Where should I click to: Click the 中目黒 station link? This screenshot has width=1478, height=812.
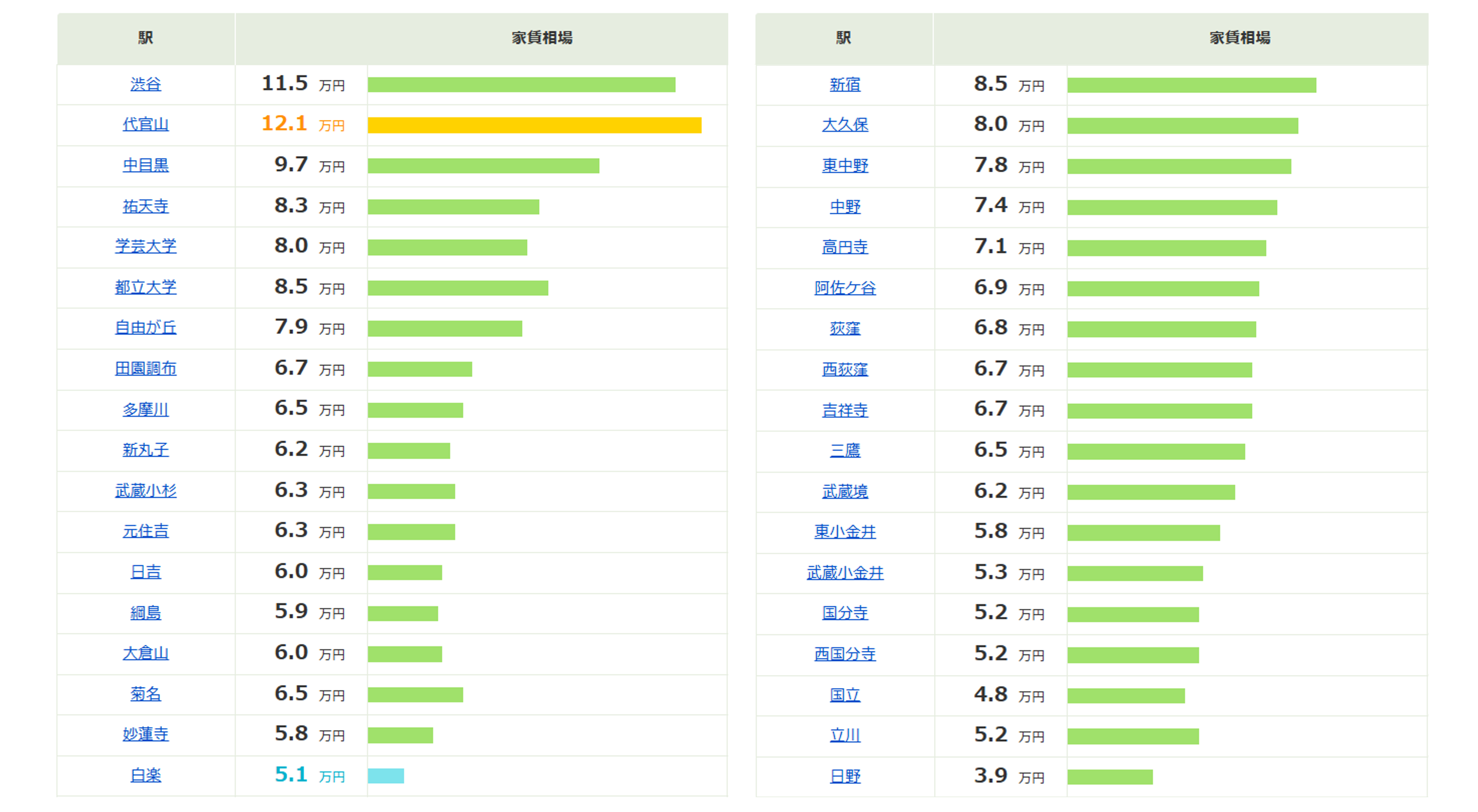pyautogui.click(x=146, y=165)
